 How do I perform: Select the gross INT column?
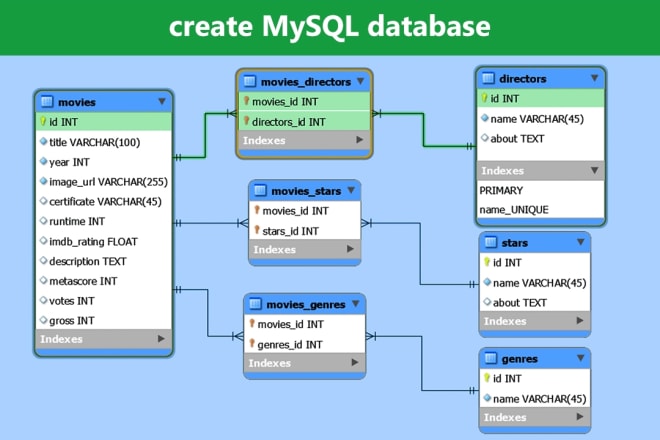[x=104, y=320]
